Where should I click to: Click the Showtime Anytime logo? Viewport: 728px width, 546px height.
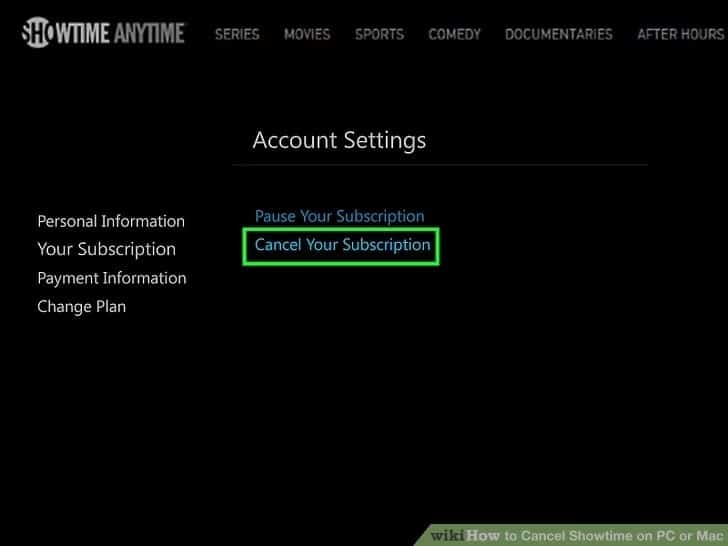pyautogui.click(x=103, y=32)
